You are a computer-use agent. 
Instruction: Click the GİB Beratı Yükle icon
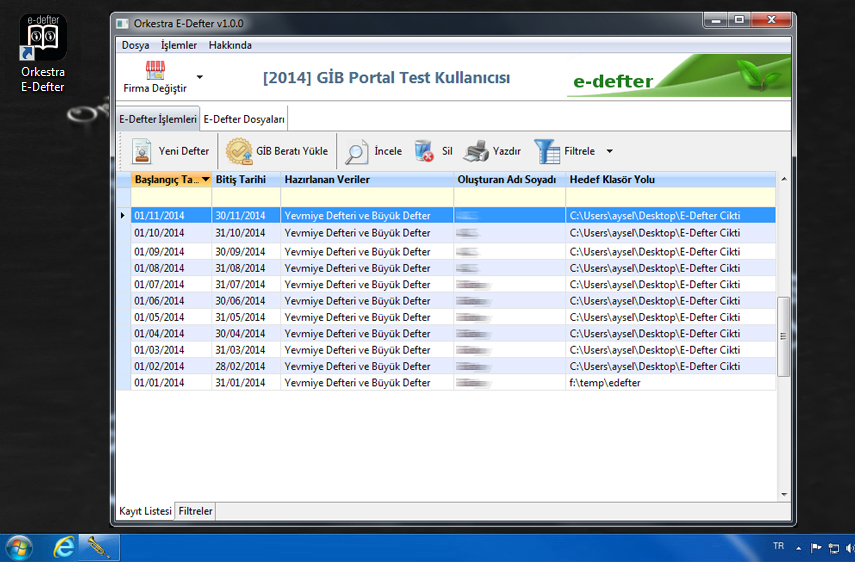(x=239, y=151)
